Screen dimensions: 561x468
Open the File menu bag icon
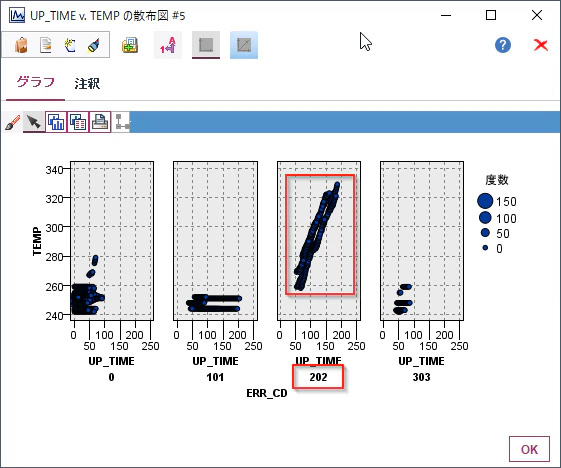pos(21,45)
